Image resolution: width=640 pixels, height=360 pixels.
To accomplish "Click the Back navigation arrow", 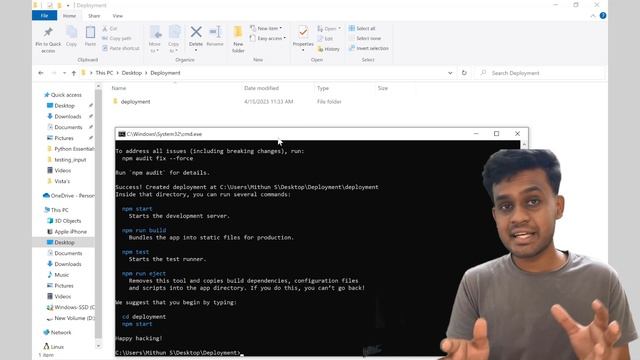I will [41, 73].
